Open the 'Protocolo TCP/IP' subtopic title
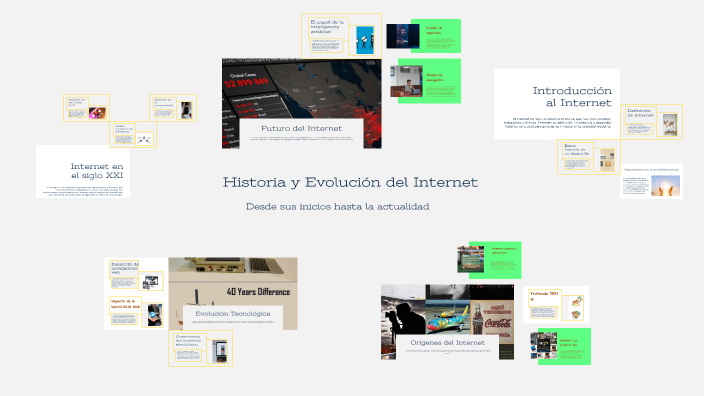 coord(544,296)
